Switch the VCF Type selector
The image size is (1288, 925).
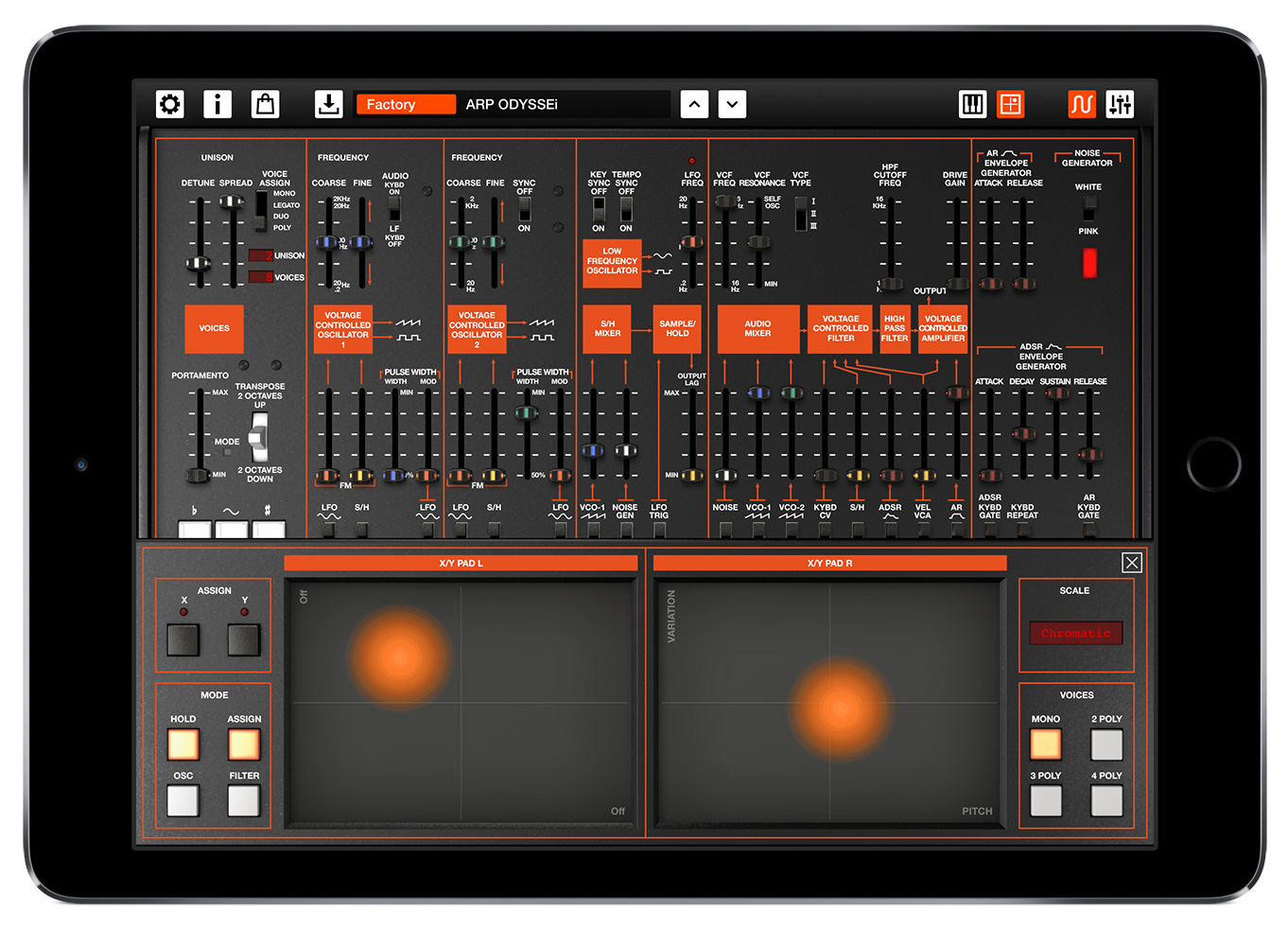pyautogui.click(x=801, y=213)
